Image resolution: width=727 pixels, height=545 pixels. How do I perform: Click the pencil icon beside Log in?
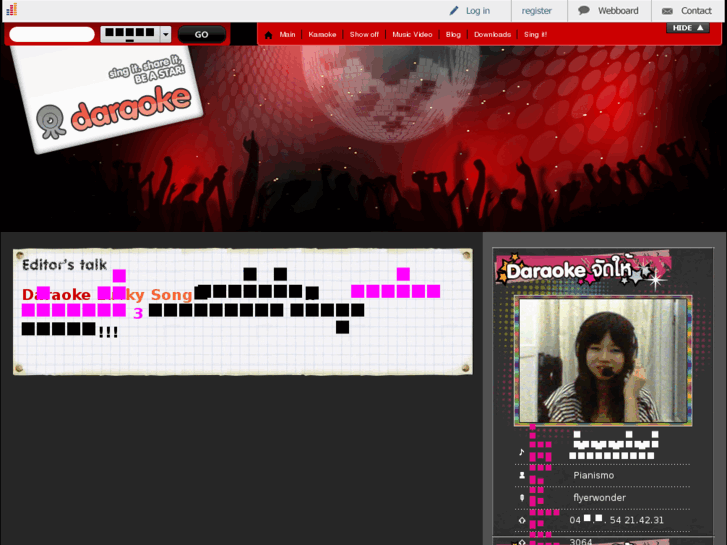(454, 11)
